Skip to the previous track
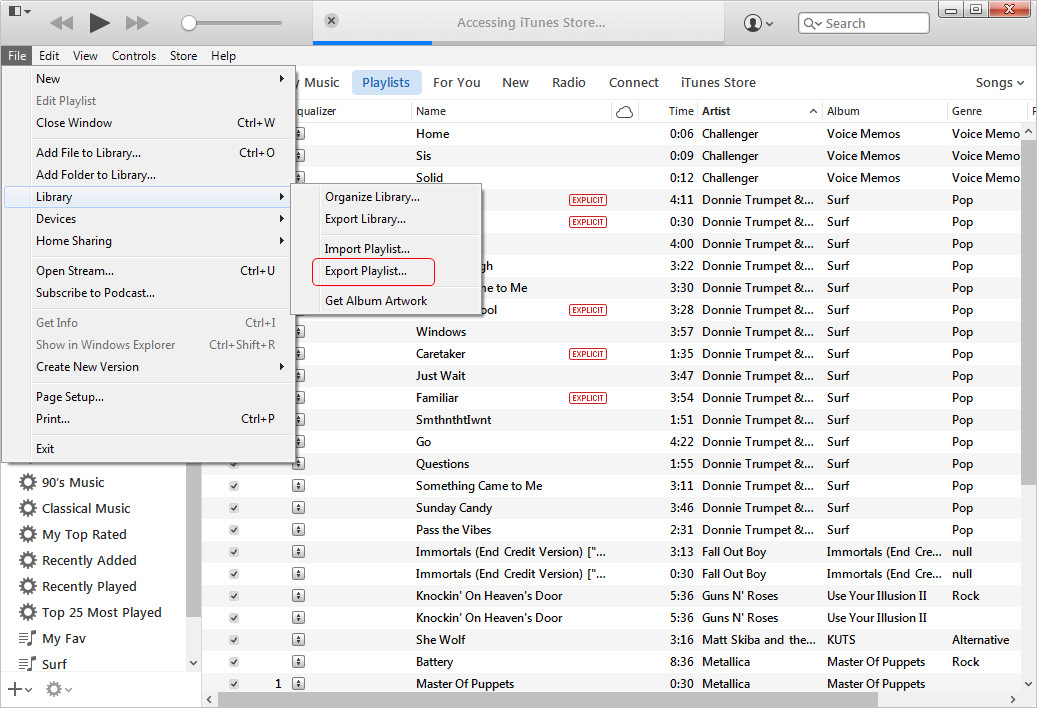Image resolution: width=1037 pixels, height=708 pixels. click(x=61, y=22)
